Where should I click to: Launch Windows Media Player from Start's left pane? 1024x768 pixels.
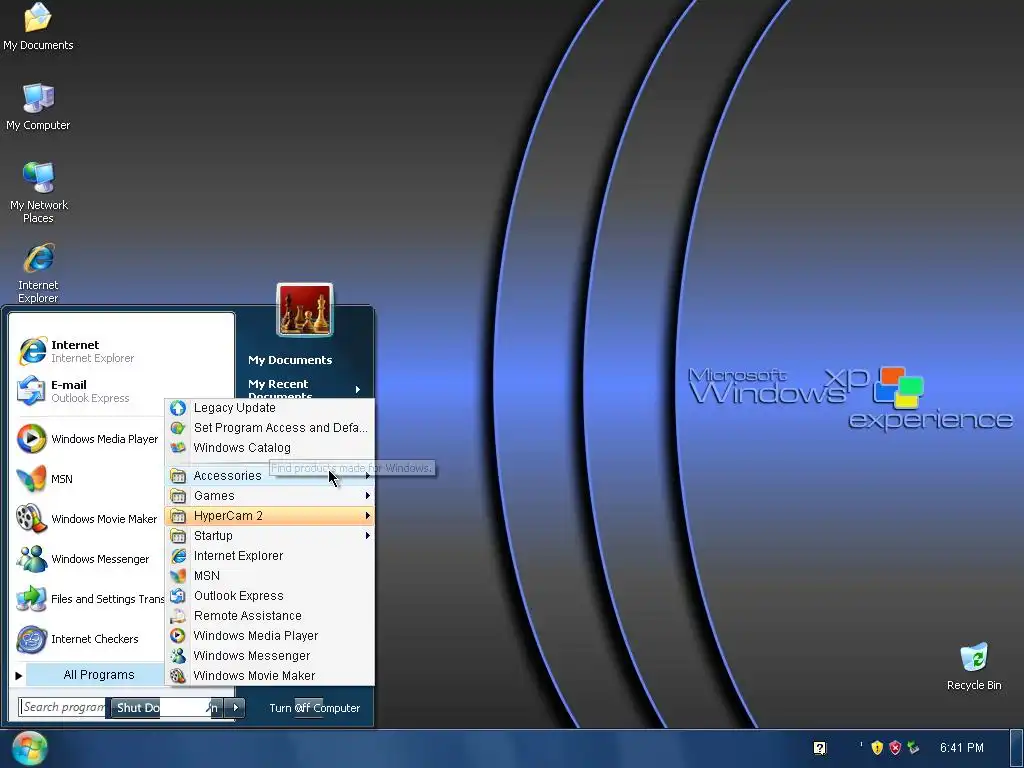89,439
